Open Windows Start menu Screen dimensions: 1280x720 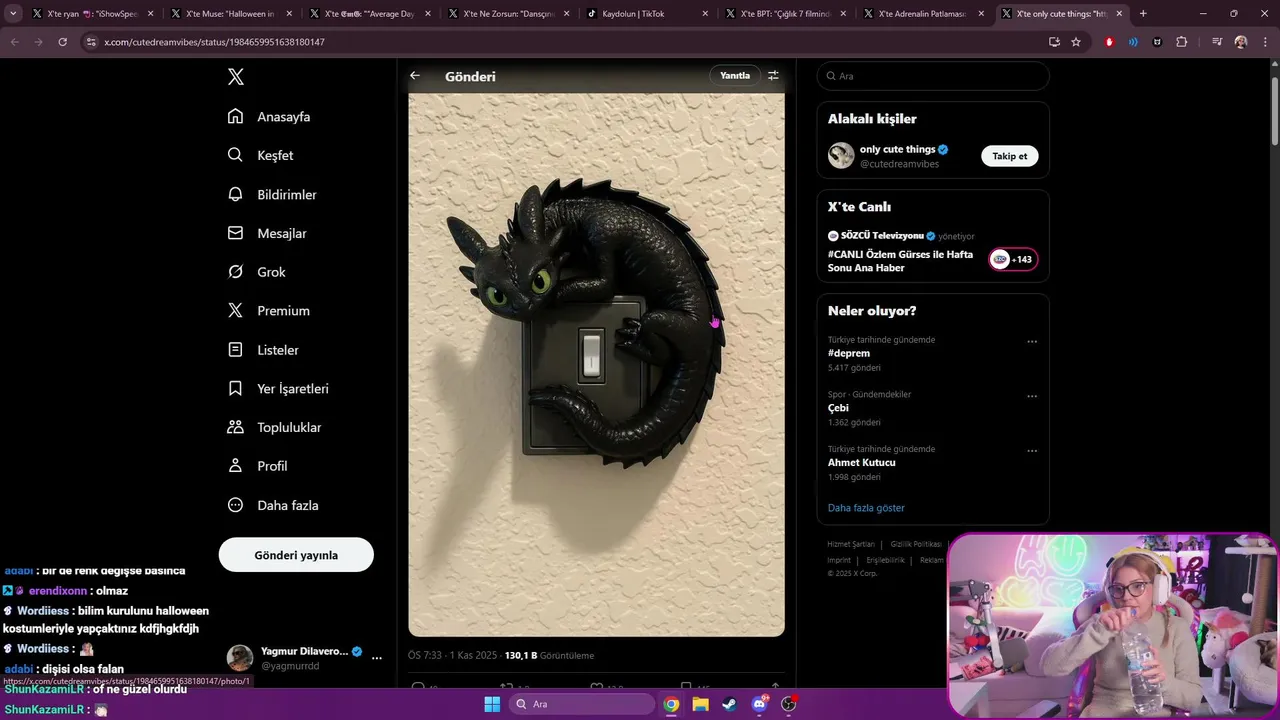click(x=492, y=704)
